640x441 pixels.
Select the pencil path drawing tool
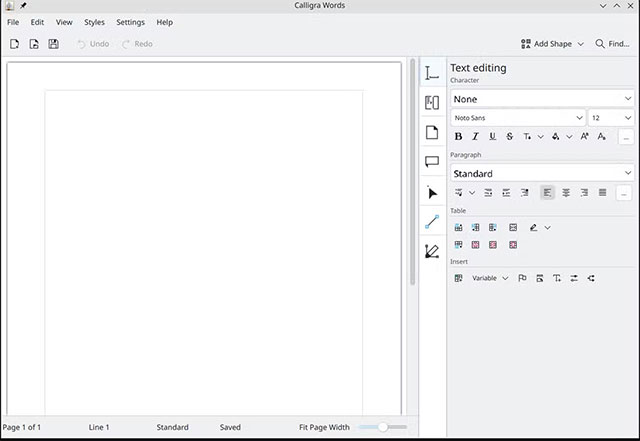click(432, 251)
